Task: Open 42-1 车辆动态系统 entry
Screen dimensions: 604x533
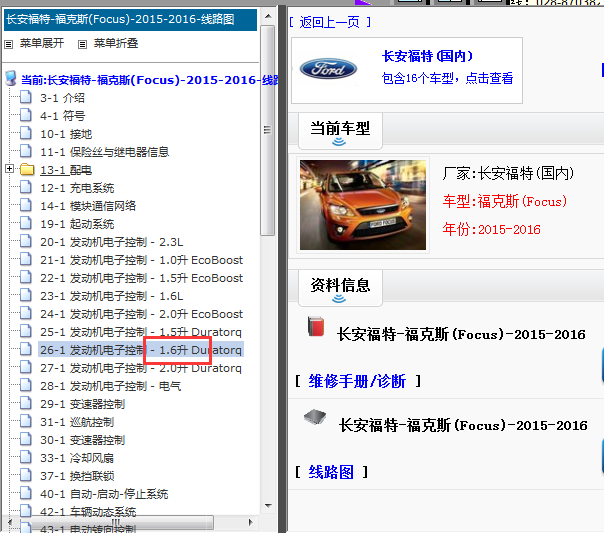Action: click(x=88, y=512)
